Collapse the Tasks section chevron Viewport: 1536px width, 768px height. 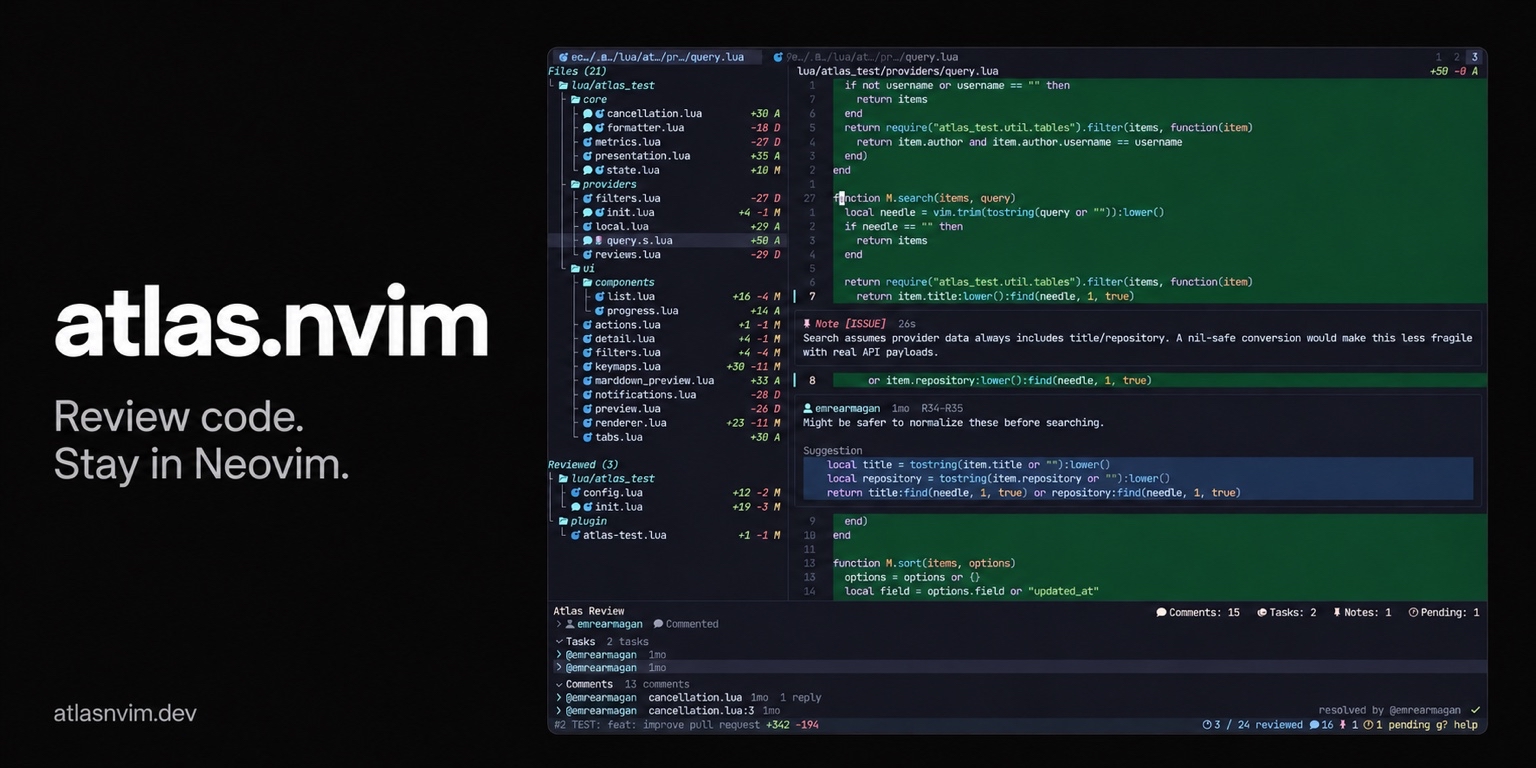pyautogui.click(x=559, y=642)
